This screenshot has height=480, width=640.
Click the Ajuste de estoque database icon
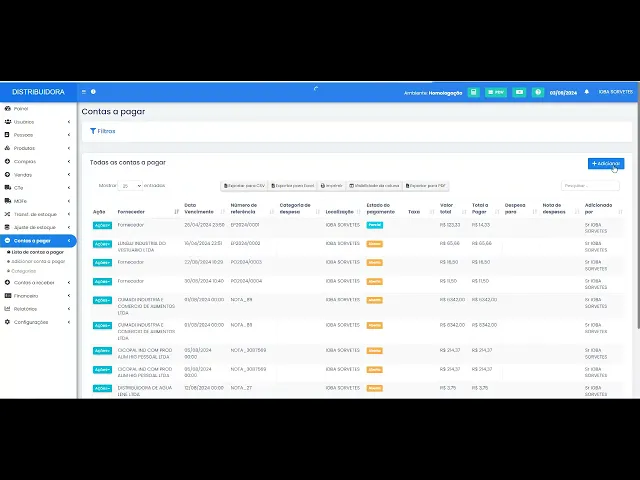tap(7, 227)
